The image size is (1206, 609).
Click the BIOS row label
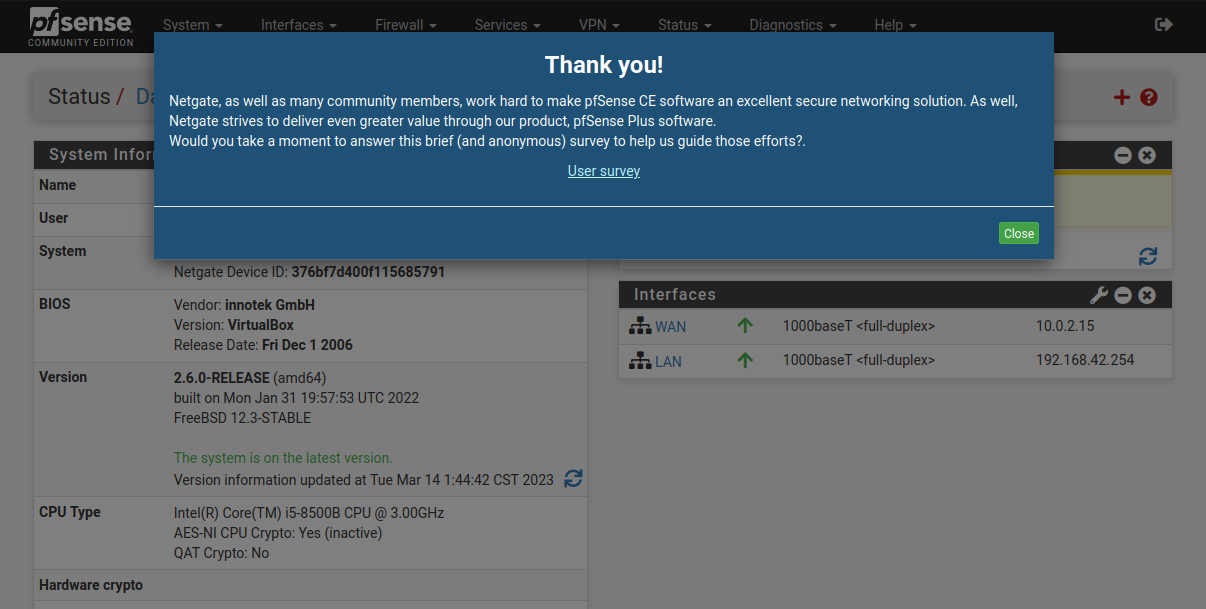(x=55, y=304)
